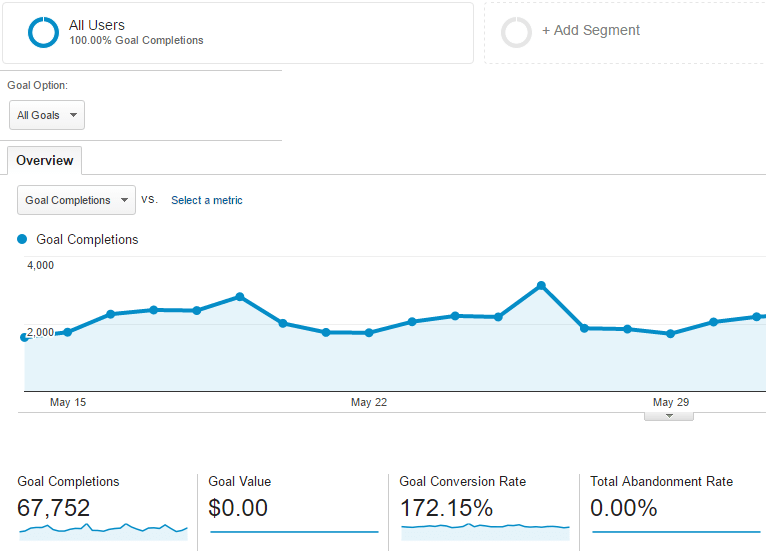Click the Goal Completions legend dot

[x=22, y=240]
